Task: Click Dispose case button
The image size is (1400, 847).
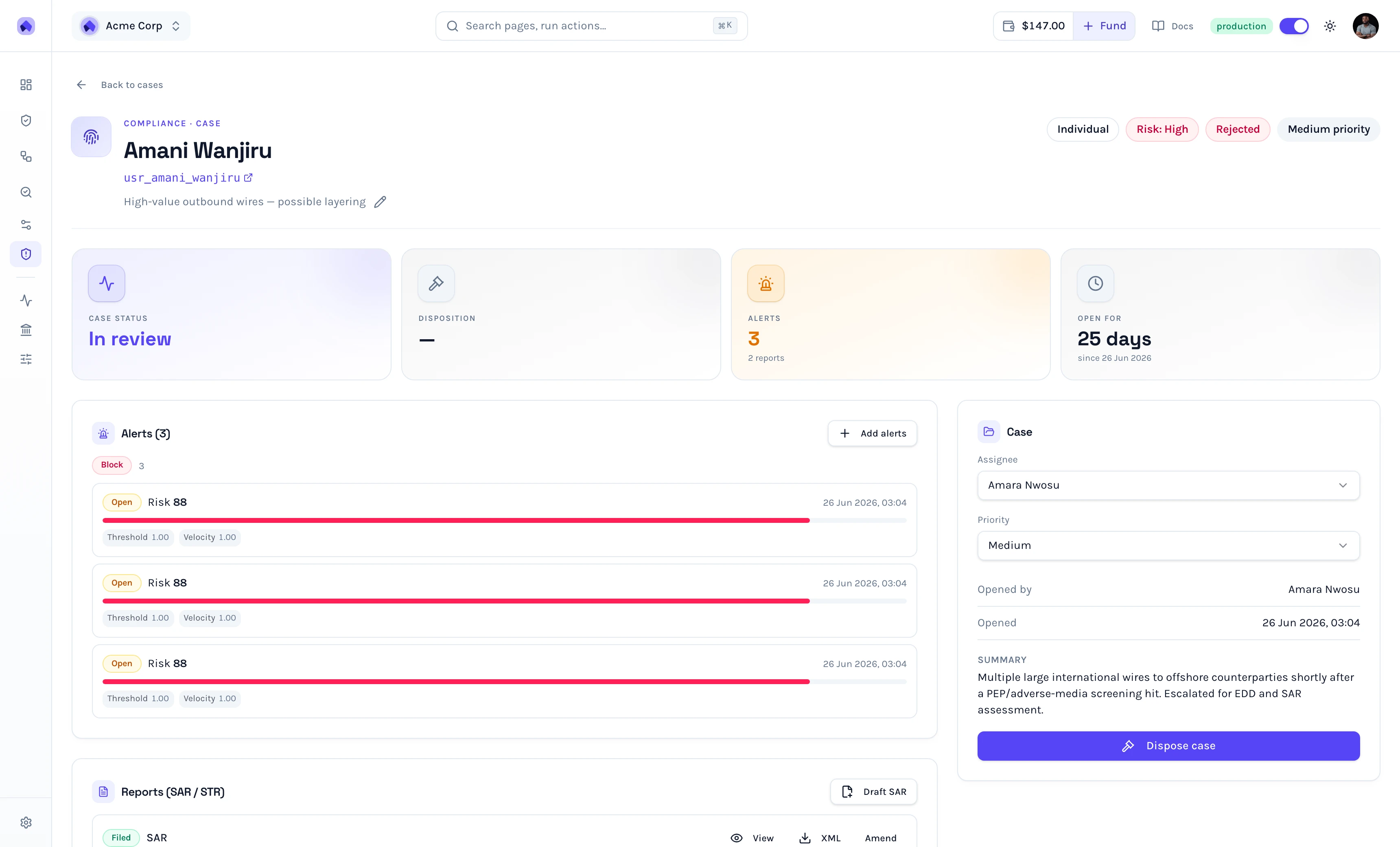Action: pos(1168,745)
